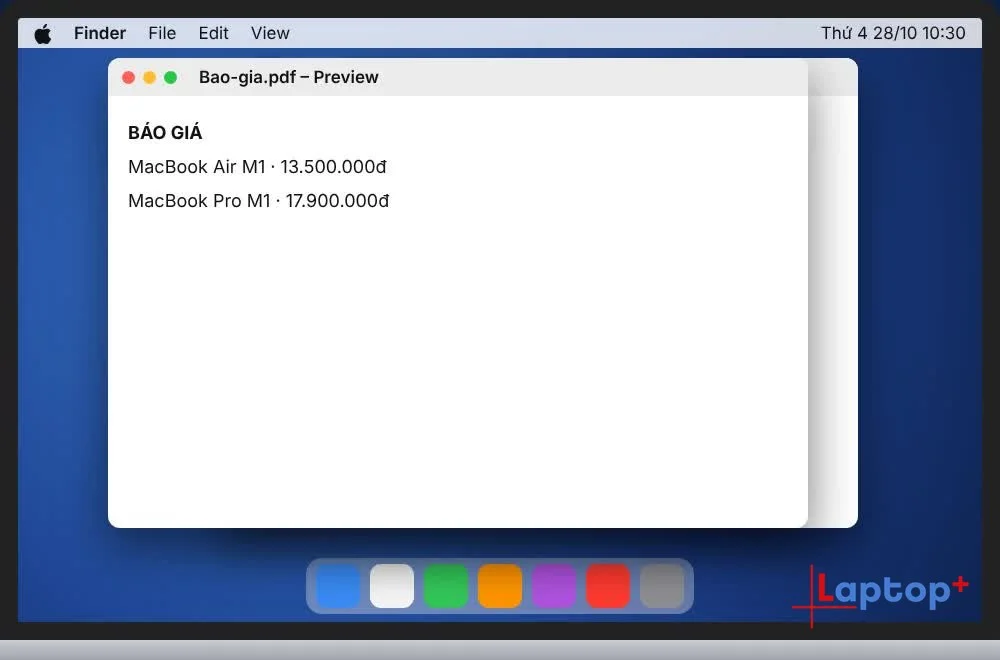Open the Finder menu
The width and height of the screenshot is (1000, 660).
[100, 33]
